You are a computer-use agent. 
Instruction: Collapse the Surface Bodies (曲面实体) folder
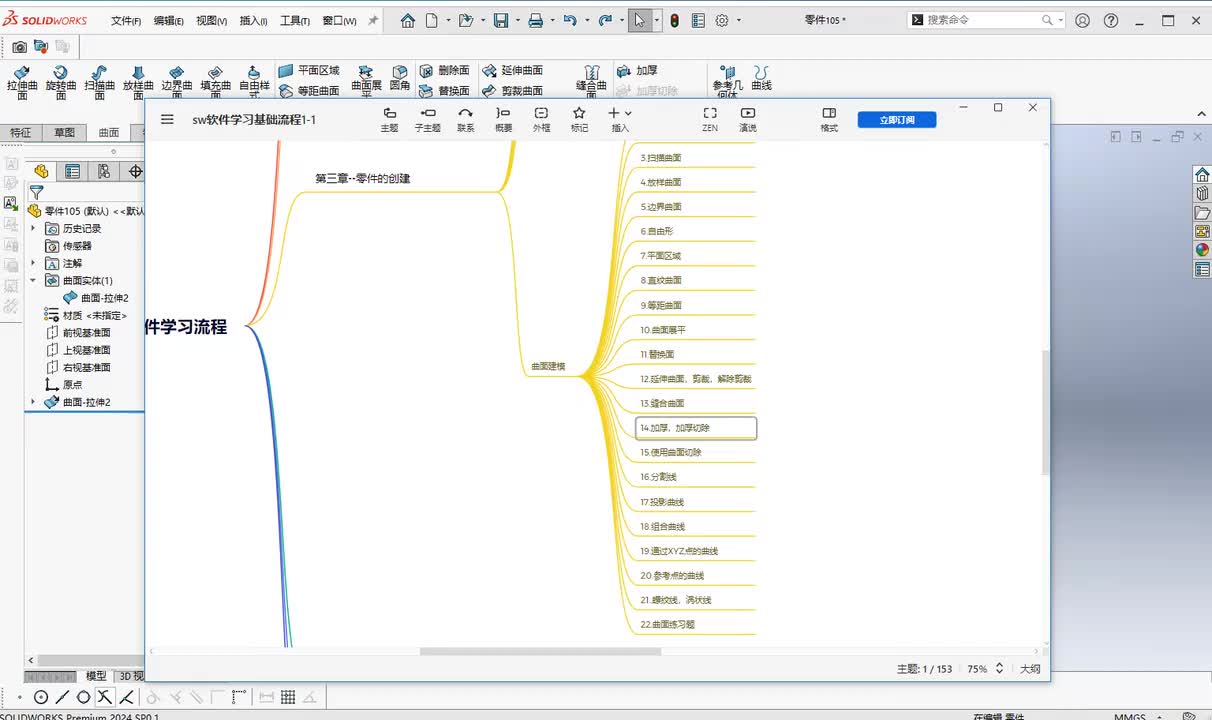click(x=33, y=281)
